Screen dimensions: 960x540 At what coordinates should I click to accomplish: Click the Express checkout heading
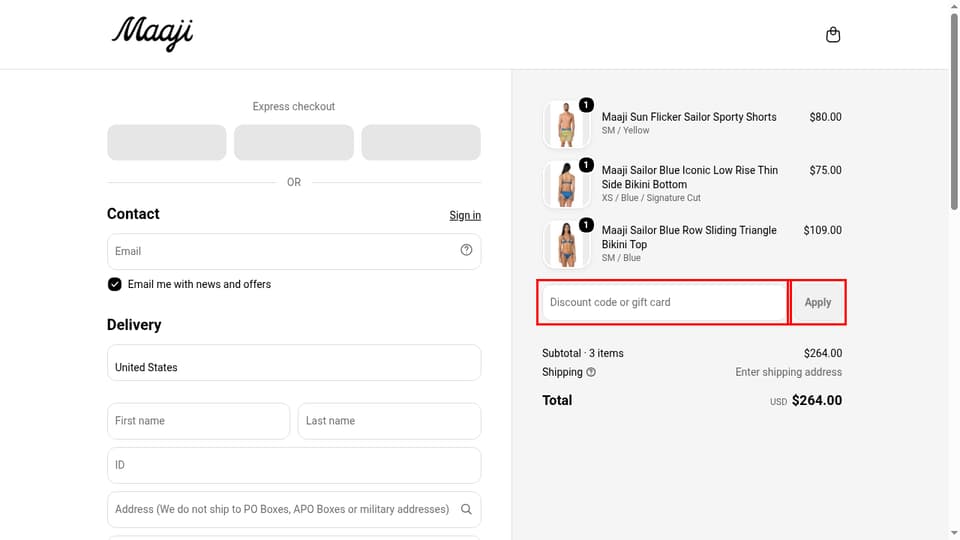pyautogui.click(x=294, y=107)
